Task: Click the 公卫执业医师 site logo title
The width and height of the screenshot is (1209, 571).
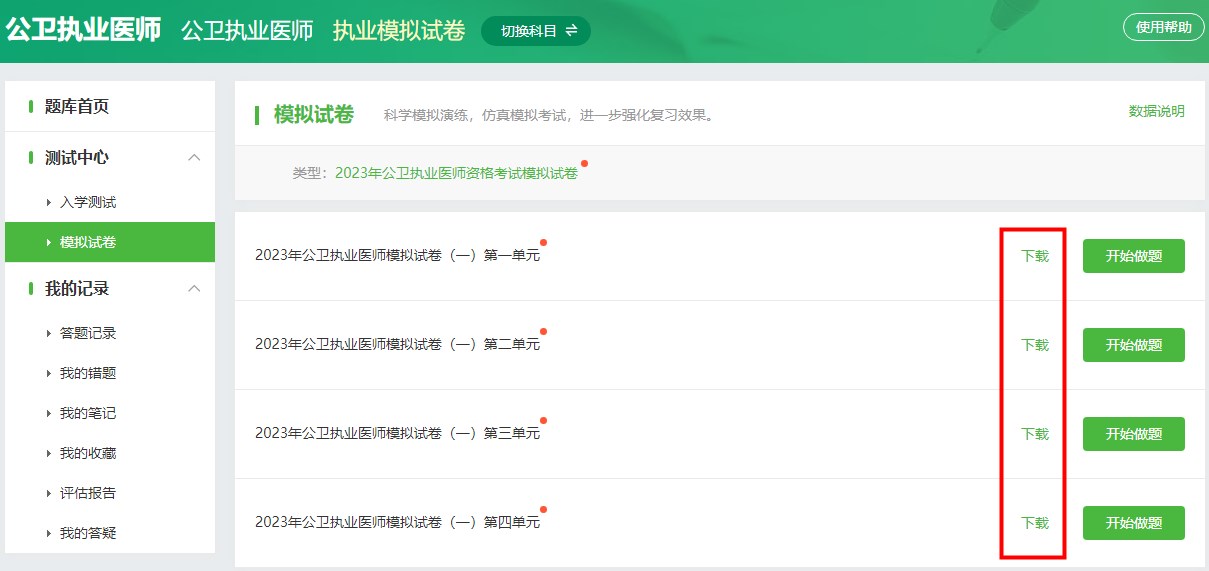Action: [x=83, y=30]
